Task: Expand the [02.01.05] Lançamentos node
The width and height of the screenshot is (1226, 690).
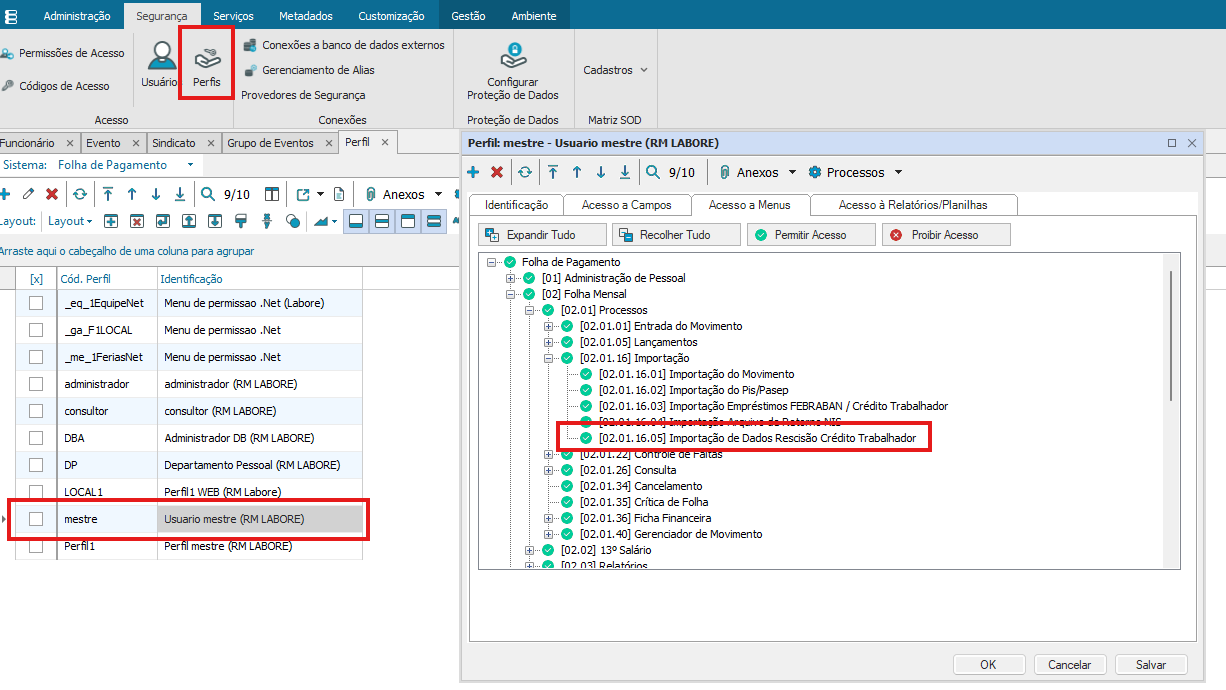Action: (549, 342)
